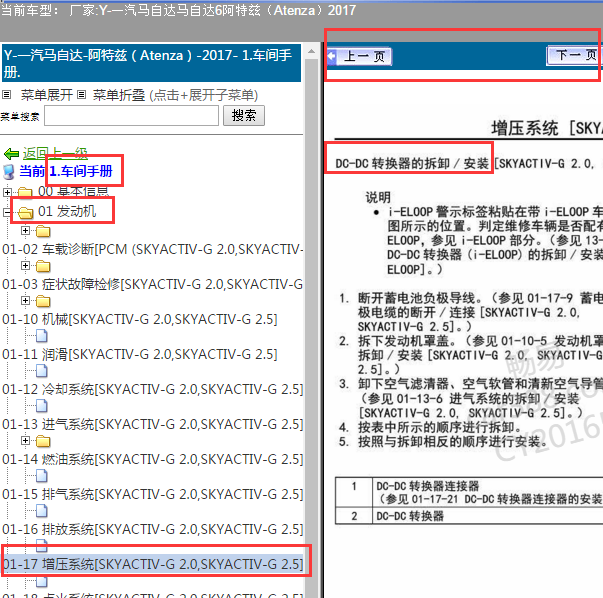The width and height of the screenshot is (603, 598).
Task: Click folder icon above 01-10 机械
Action: (x=43, y=301)
